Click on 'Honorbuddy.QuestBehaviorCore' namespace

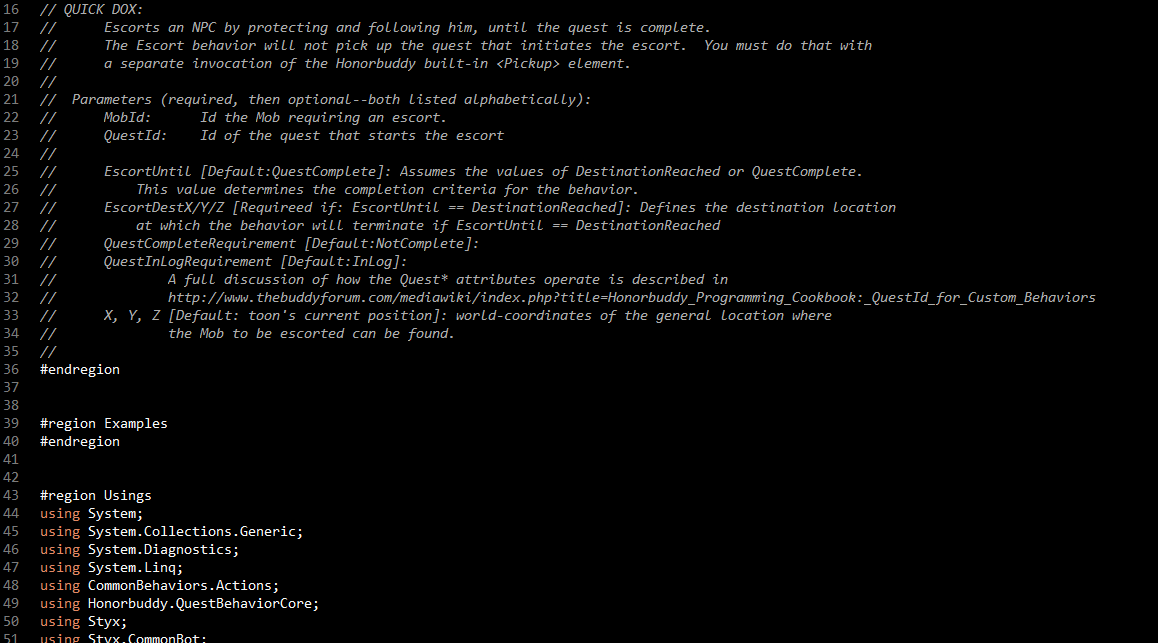click(199, 604)
